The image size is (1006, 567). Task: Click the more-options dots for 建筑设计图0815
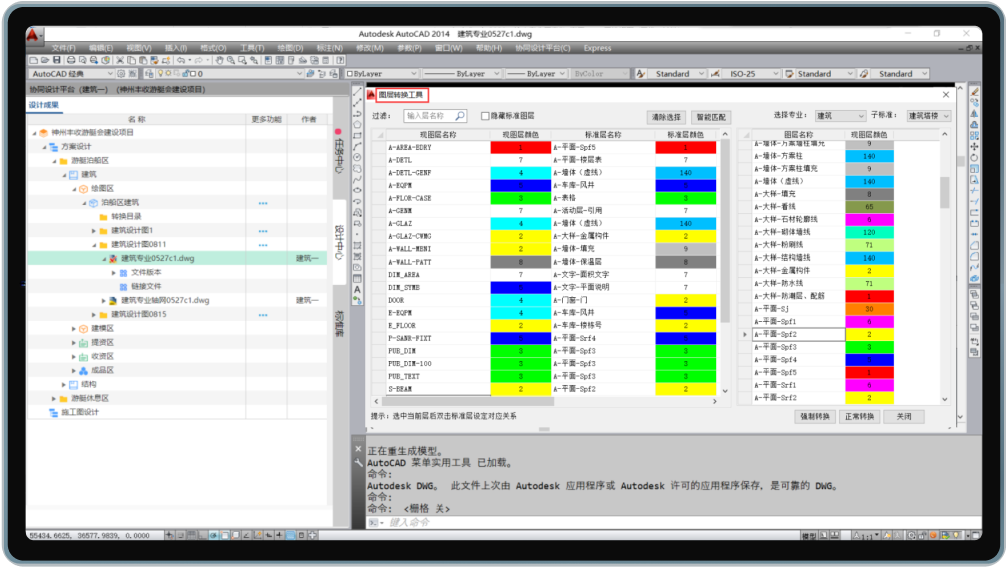click(263, 315)
